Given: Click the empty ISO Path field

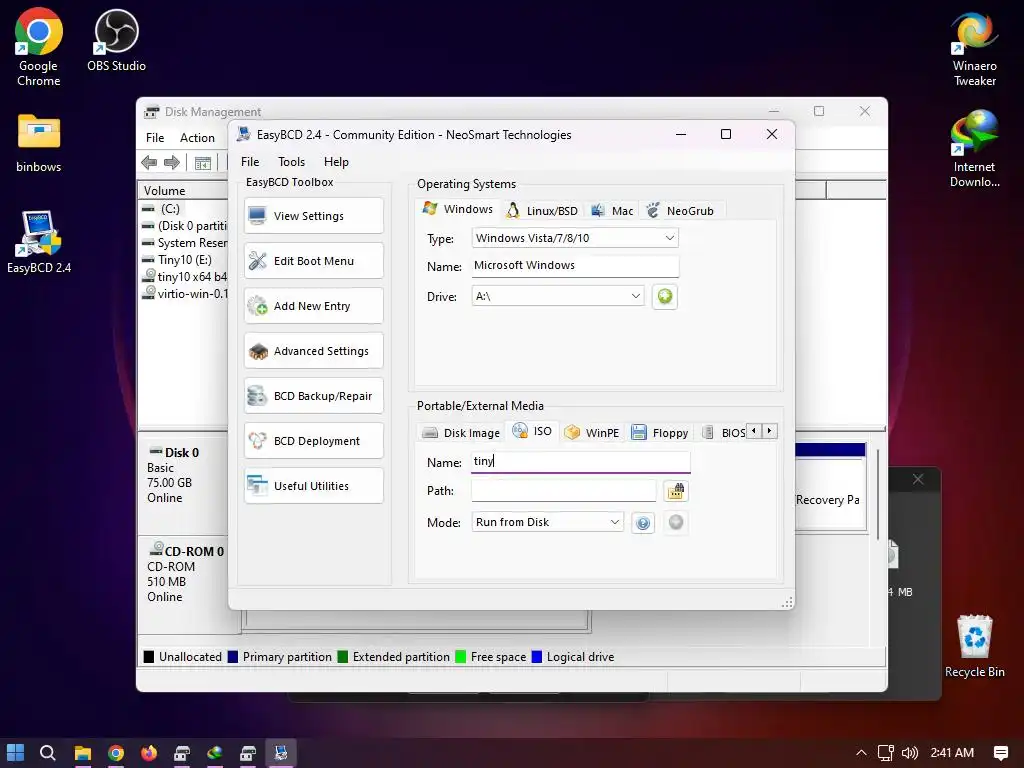Looking at the screenshot, I should point(564,490).
